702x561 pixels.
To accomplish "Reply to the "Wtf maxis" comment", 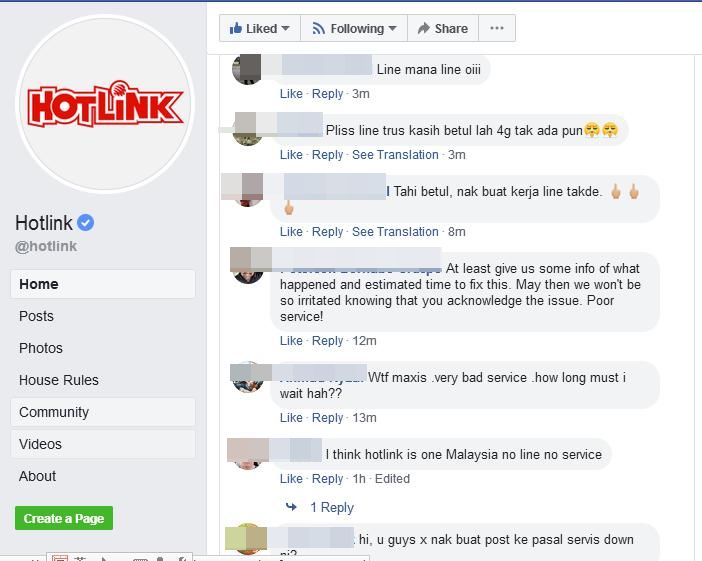I will coord(327,418).
